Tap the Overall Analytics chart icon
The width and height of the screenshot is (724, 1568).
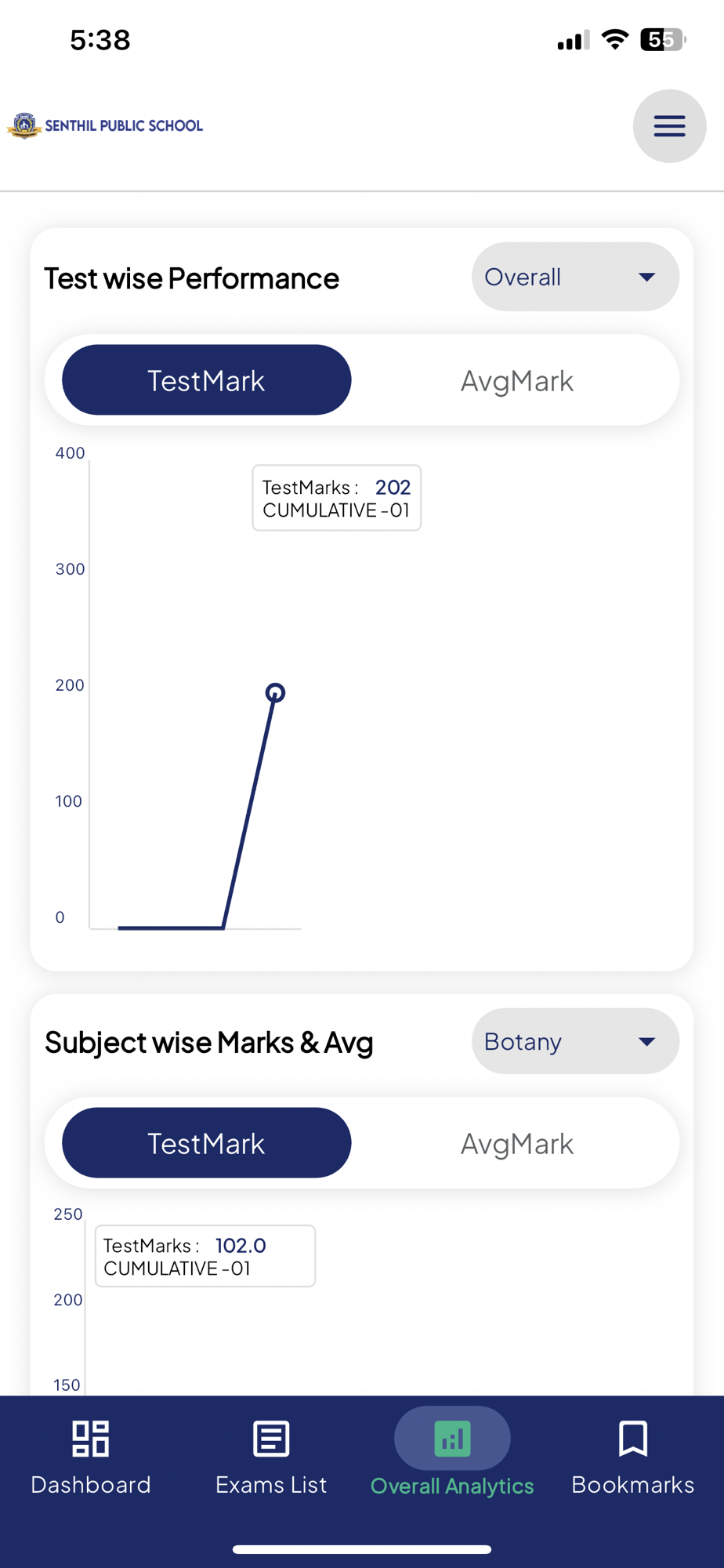(x=452, y=1439)
